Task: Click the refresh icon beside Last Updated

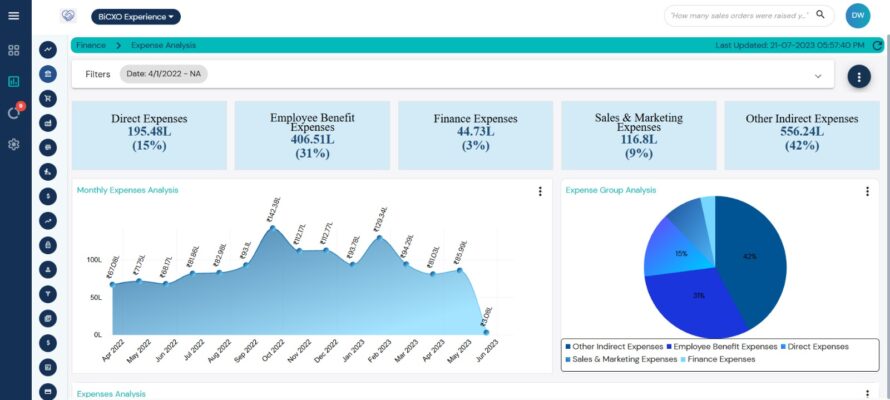Action: click(877, 46)
